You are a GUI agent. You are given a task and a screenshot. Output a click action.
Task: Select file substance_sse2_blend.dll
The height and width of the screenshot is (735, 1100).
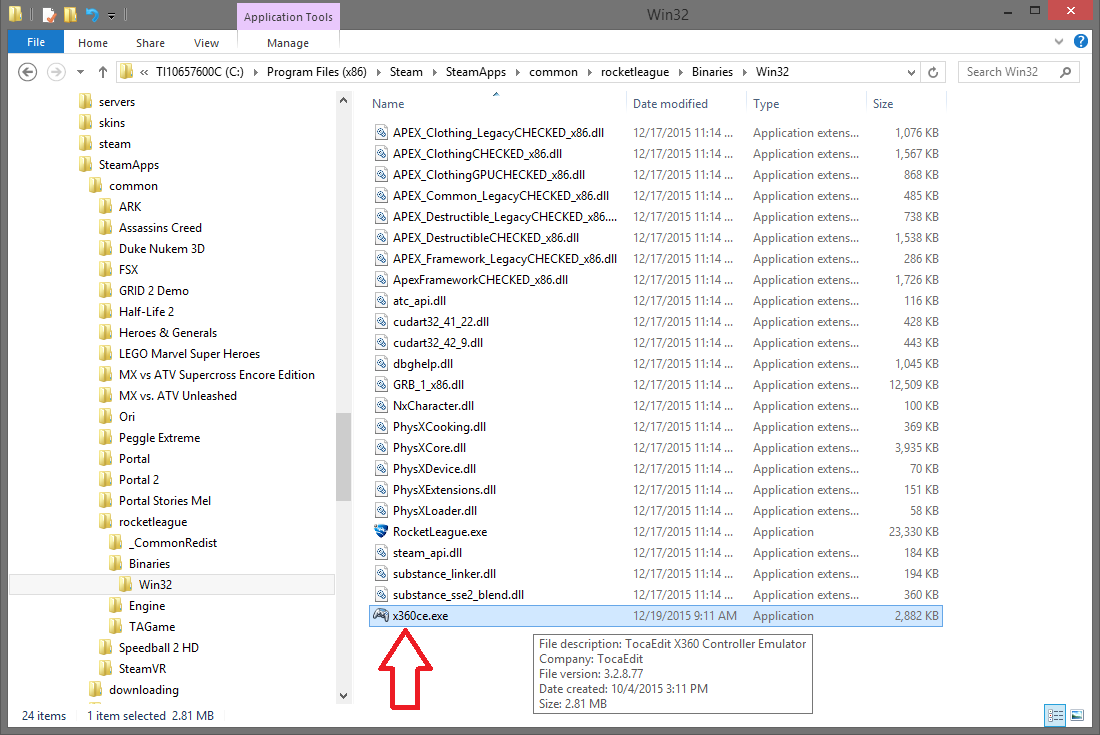(458, 594)
